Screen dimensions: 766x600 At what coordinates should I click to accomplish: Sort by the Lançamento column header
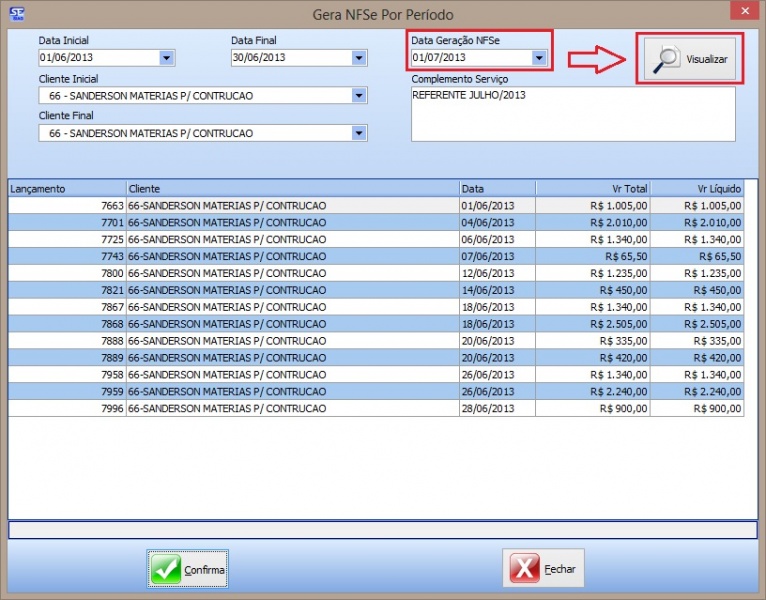(66, 188)
